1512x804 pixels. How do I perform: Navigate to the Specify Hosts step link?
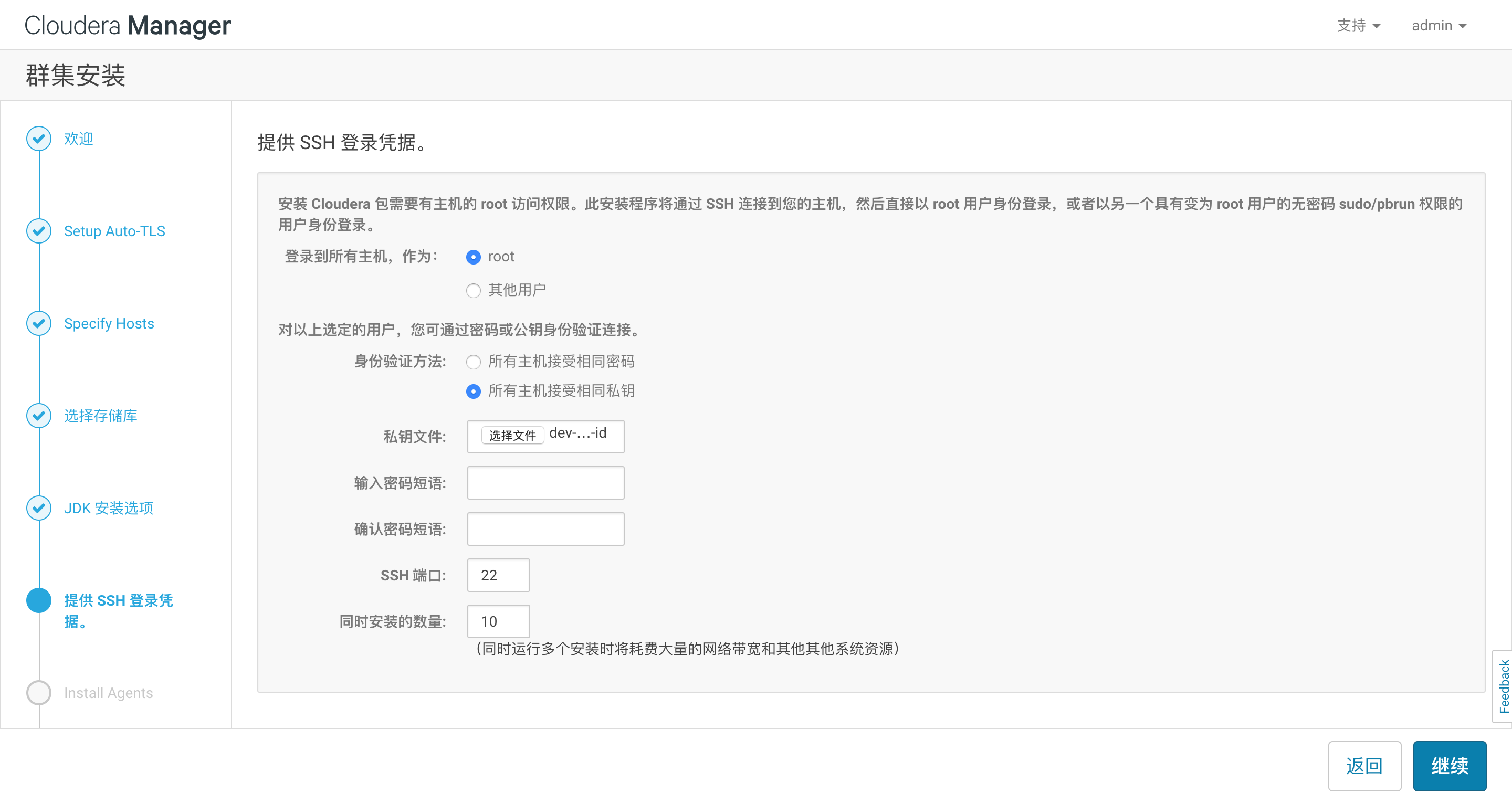click(109, 323)
